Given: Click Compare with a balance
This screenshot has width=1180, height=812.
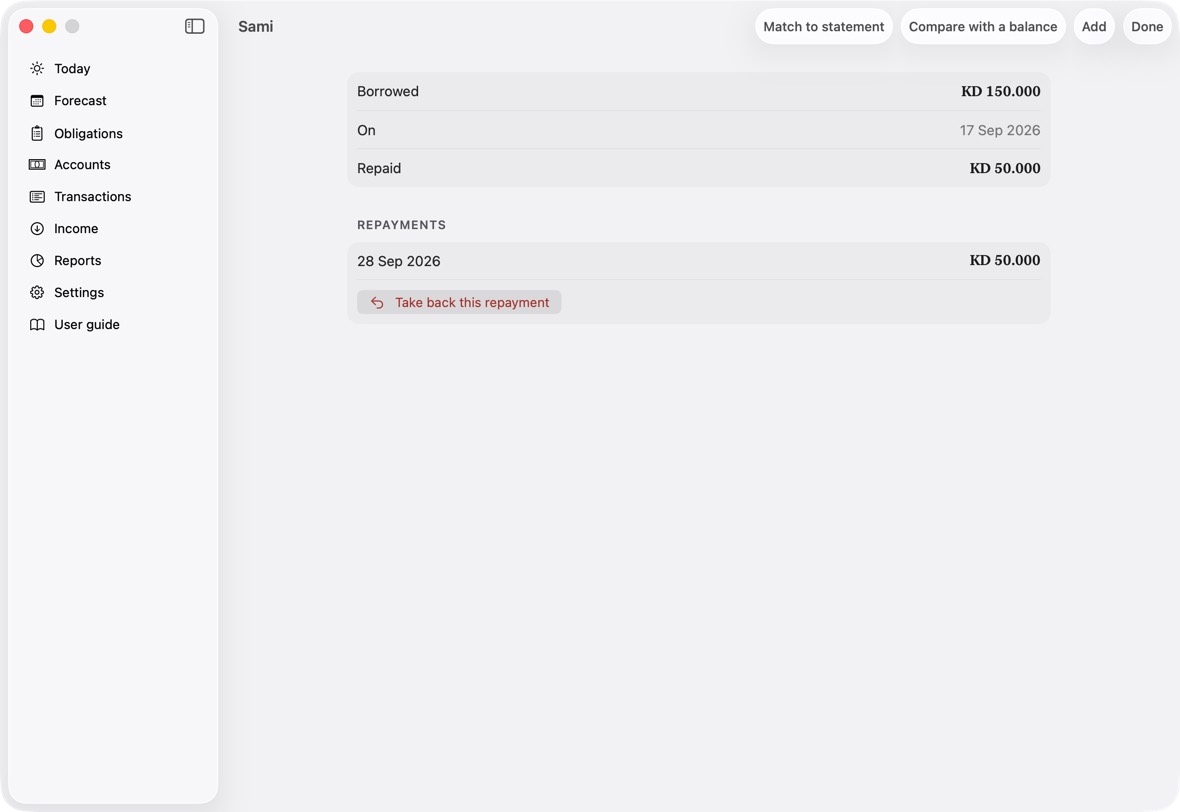Looking at the screenshot, I should 983,26.
